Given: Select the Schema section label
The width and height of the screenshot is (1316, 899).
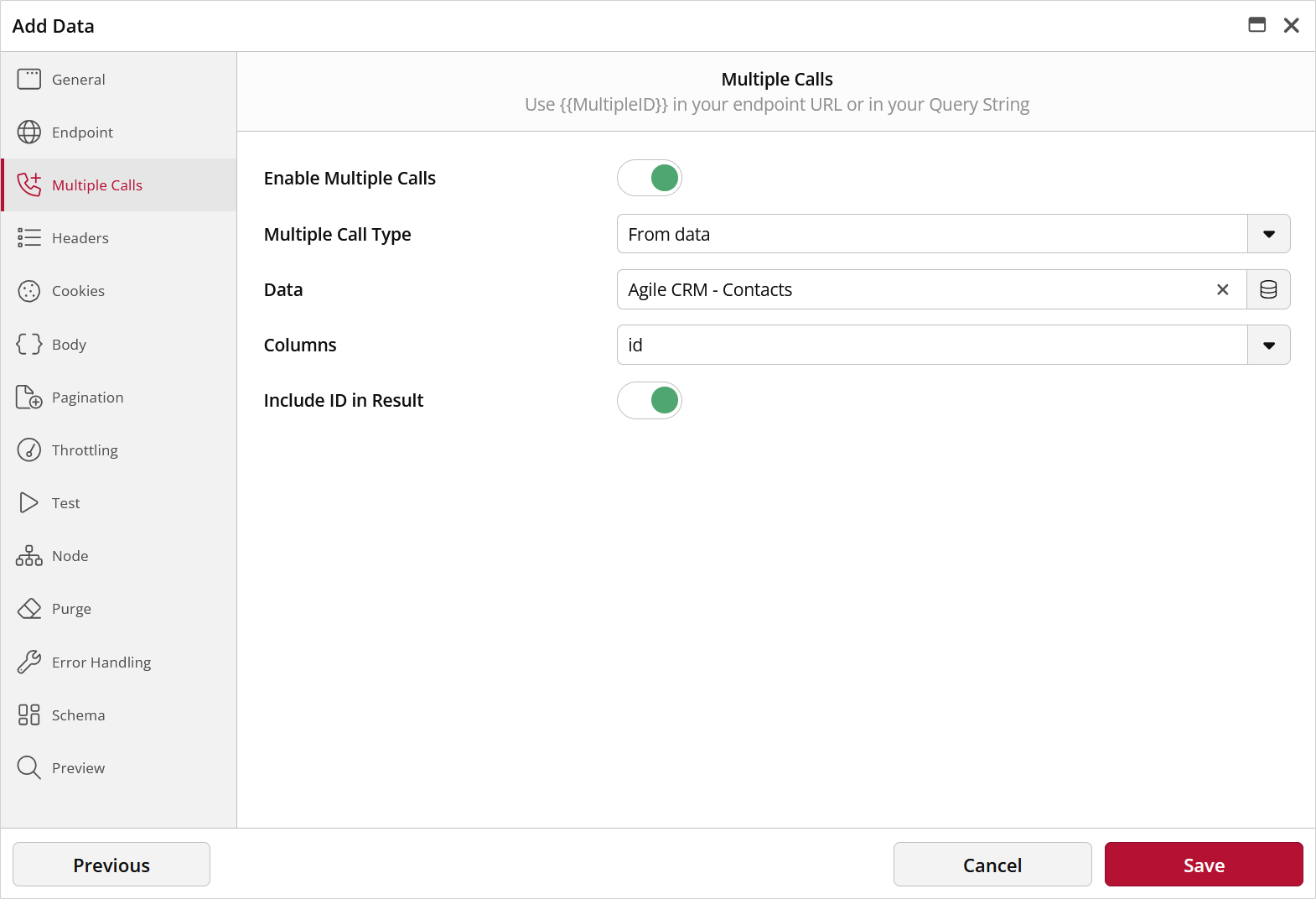Looking at the screenshot, I should 79,715.
